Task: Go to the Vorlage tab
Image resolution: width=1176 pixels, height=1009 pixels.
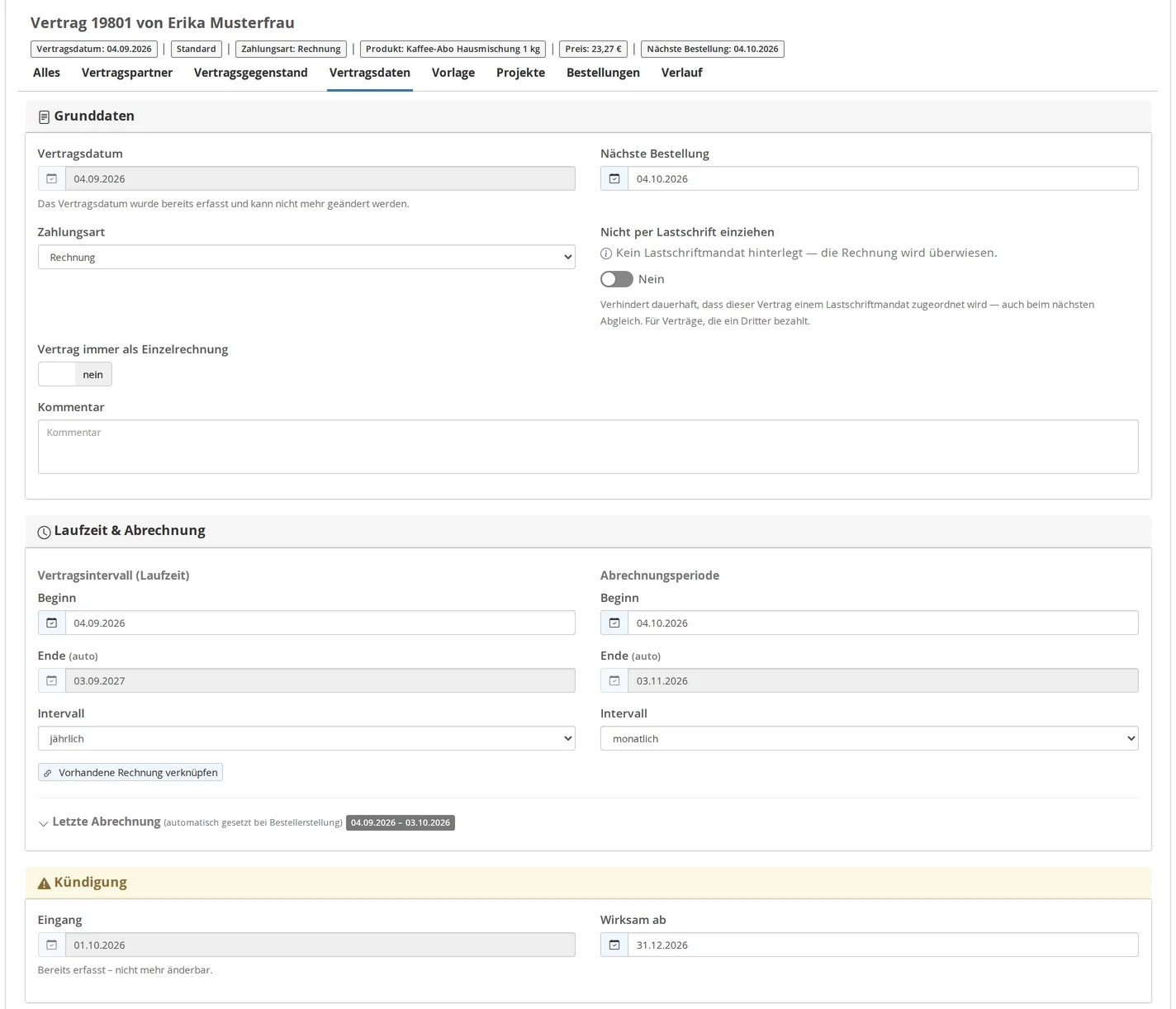Action: coord(453,73)
